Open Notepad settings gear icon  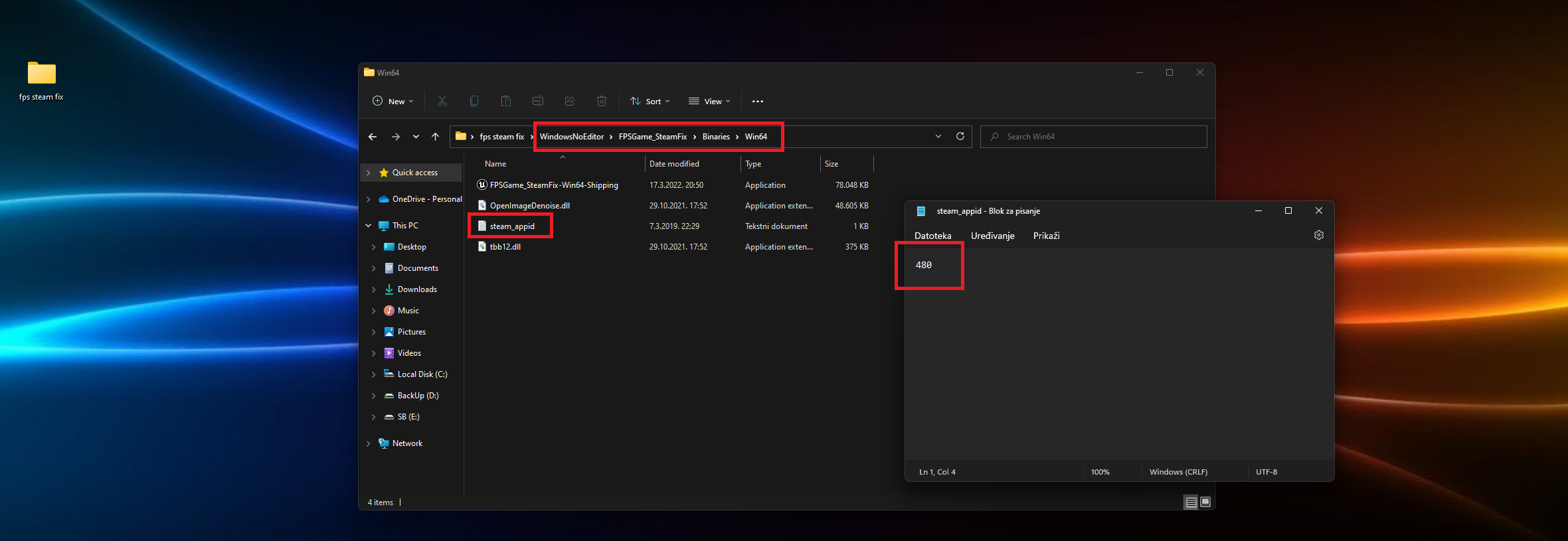1318,235
